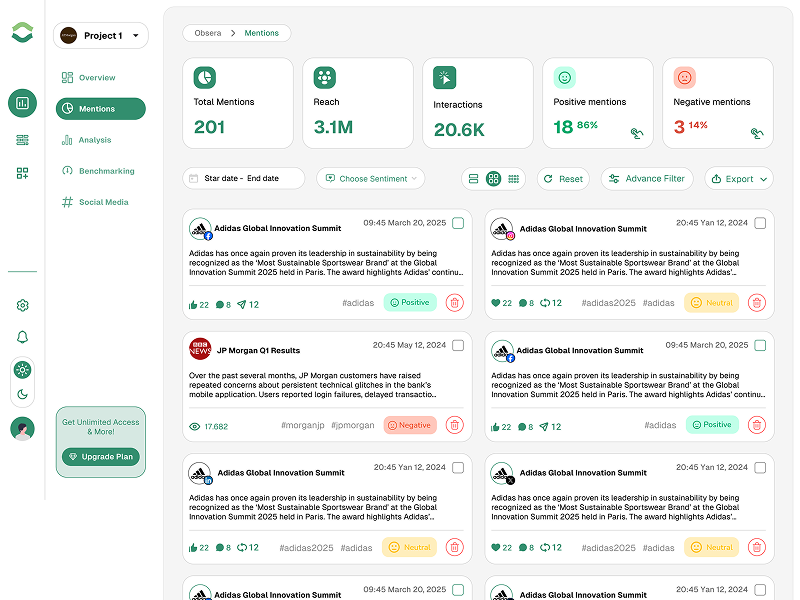Check the bottom-left partially visible card checkbox
Viewport: 800px width, 600px height.
(458, 590)
